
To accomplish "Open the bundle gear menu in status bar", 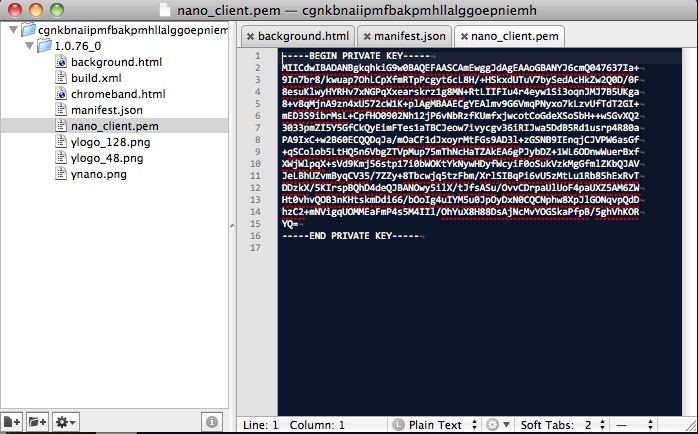I will (x=496, y=424).
